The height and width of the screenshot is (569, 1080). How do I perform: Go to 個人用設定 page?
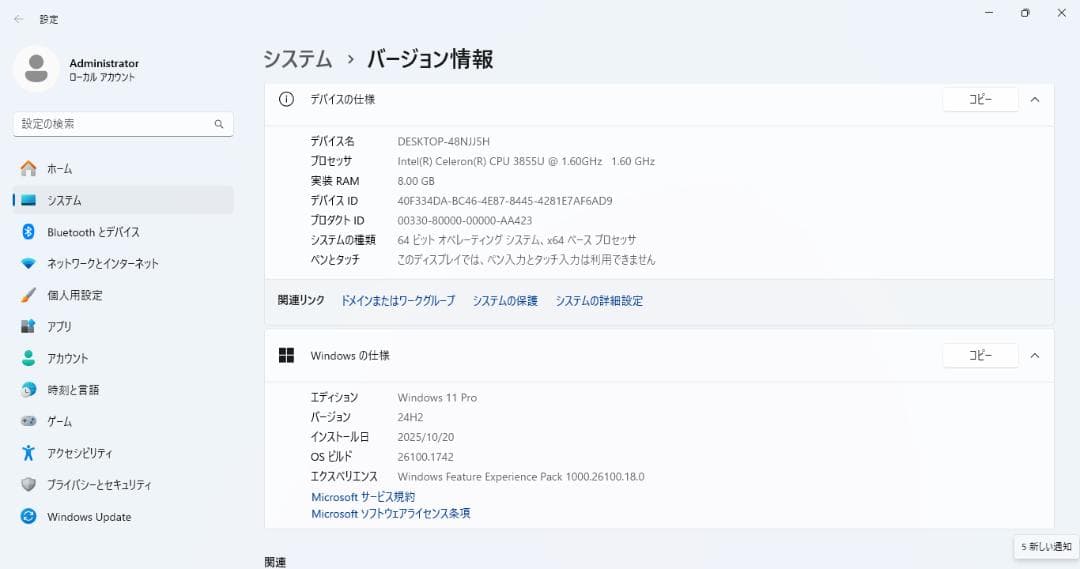coord(123,295)
